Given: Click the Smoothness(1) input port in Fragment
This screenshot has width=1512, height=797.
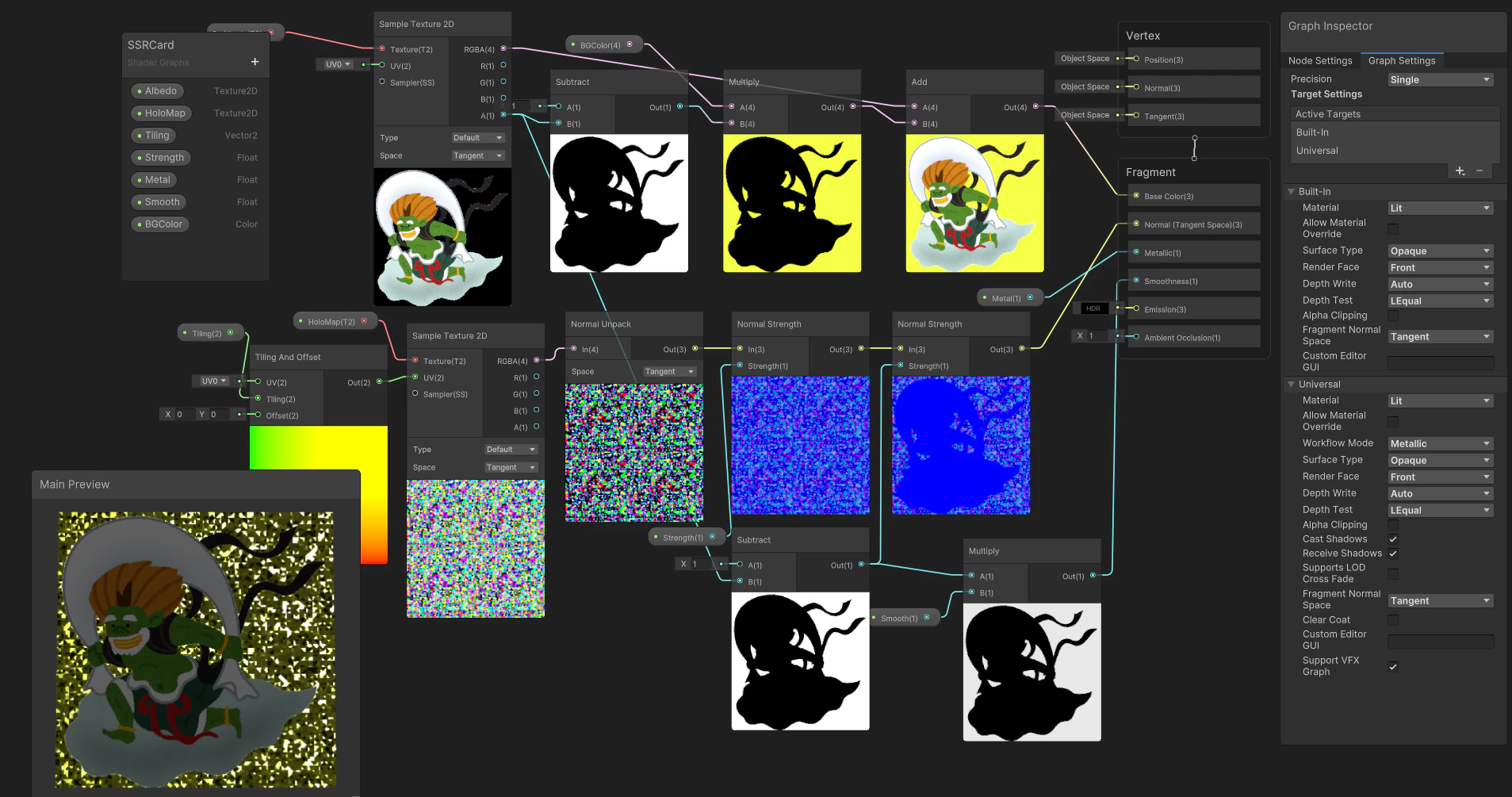Looking at the screenshot, I should 1136,281.
